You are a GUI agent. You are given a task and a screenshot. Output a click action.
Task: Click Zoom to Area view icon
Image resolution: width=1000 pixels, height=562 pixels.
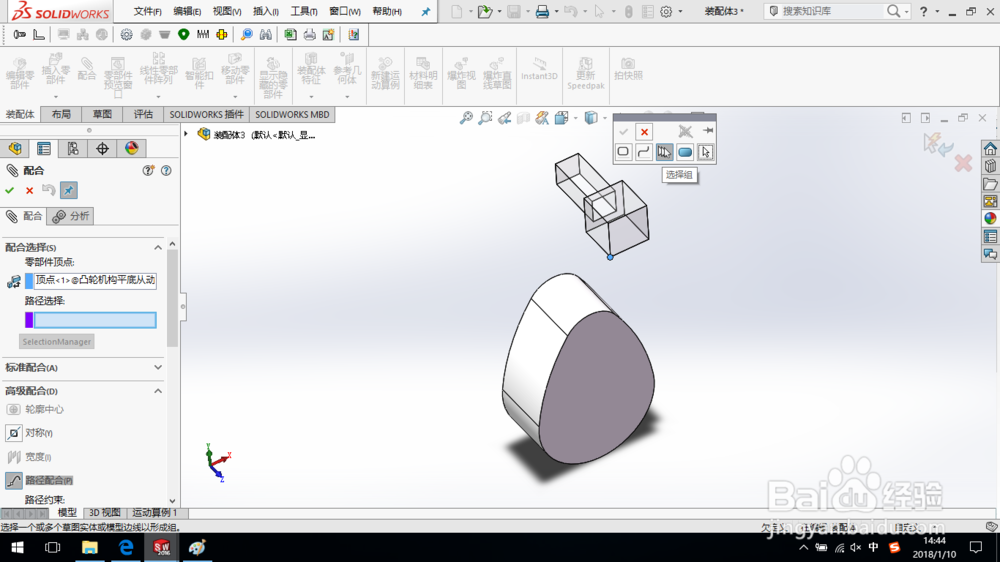coord(485,117)
